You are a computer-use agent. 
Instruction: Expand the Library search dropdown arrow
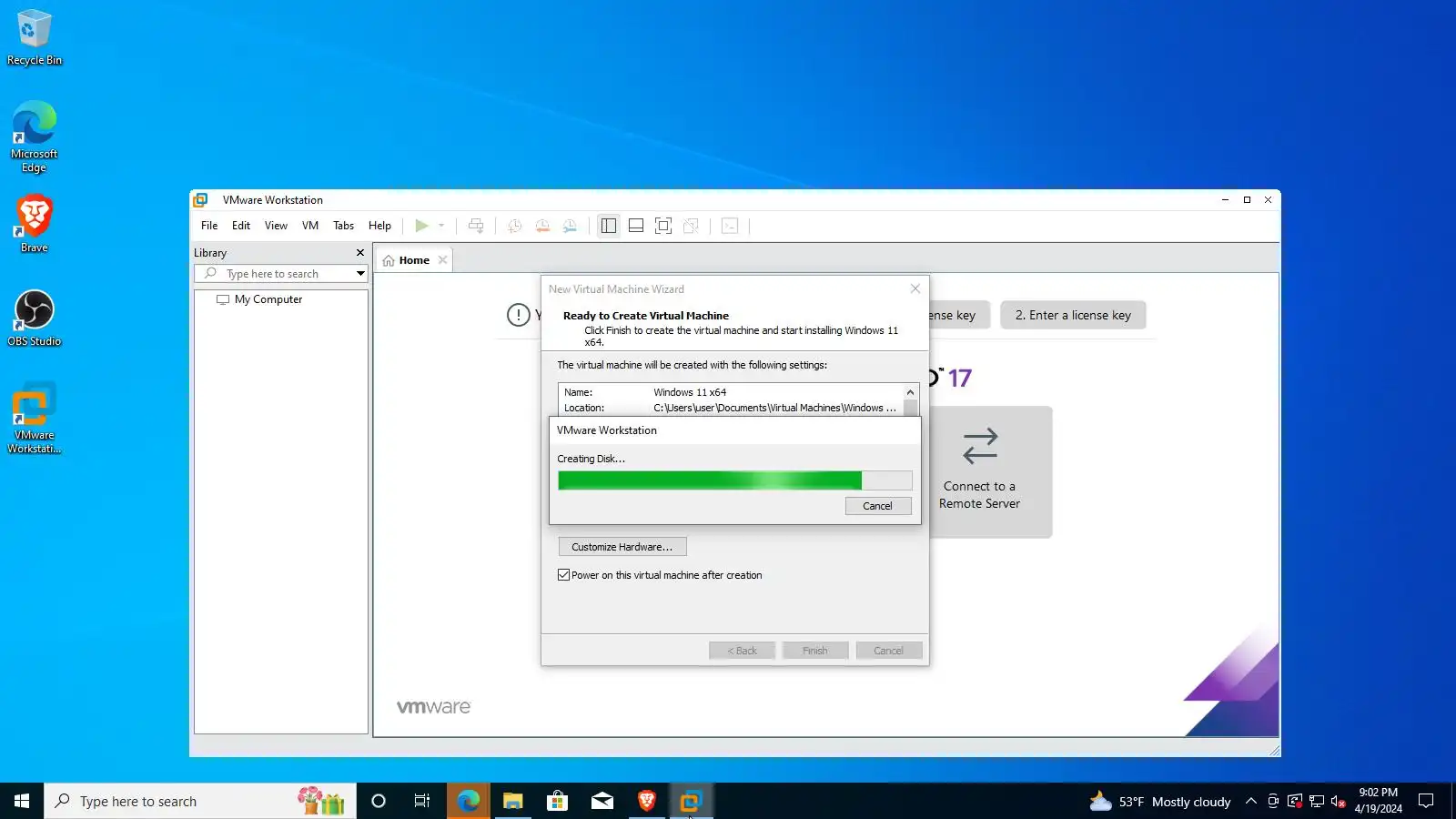(x=360, y=274)
